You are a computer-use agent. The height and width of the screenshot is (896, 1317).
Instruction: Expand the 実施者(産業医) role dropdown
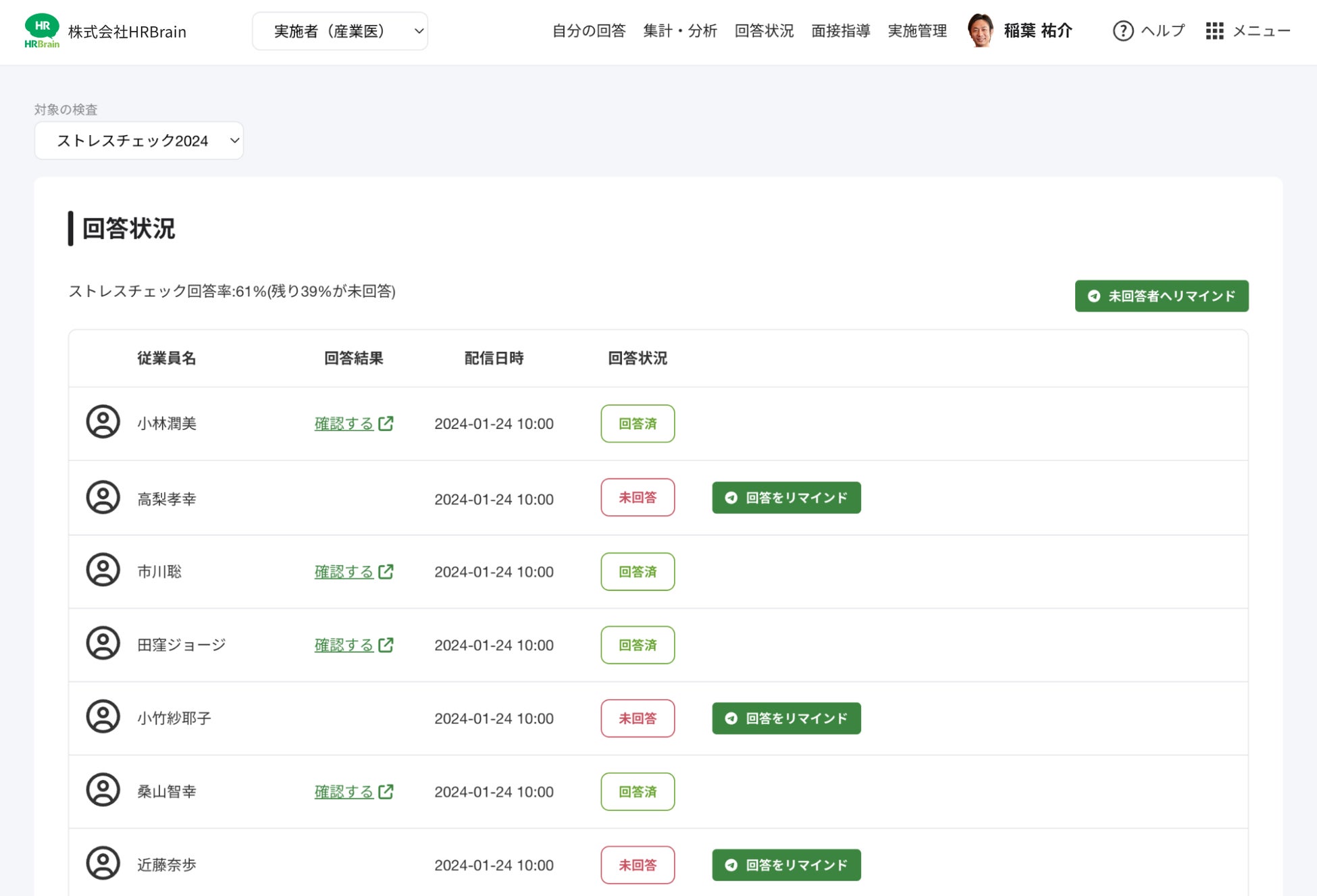[340, 31]
